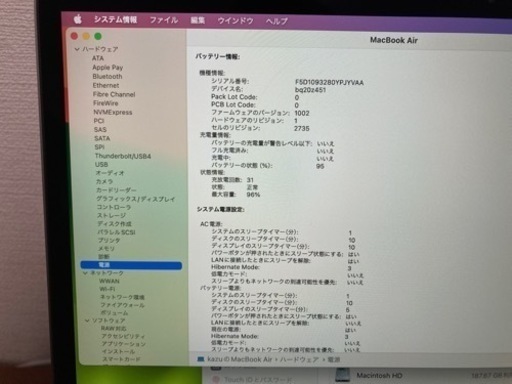Select ATA in the sidebar
512x384 pixels.
[x=98, y=58]
